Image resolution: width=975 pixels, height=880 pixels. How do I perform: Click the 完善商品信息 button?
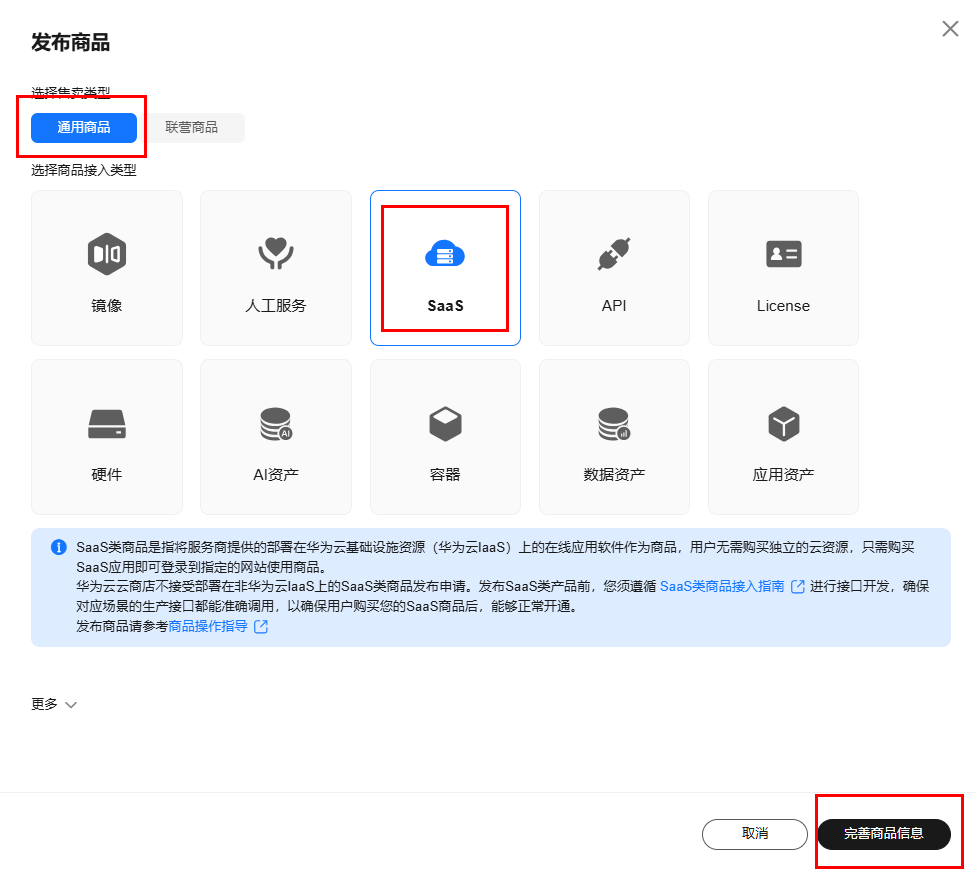[x=883, y=834]
